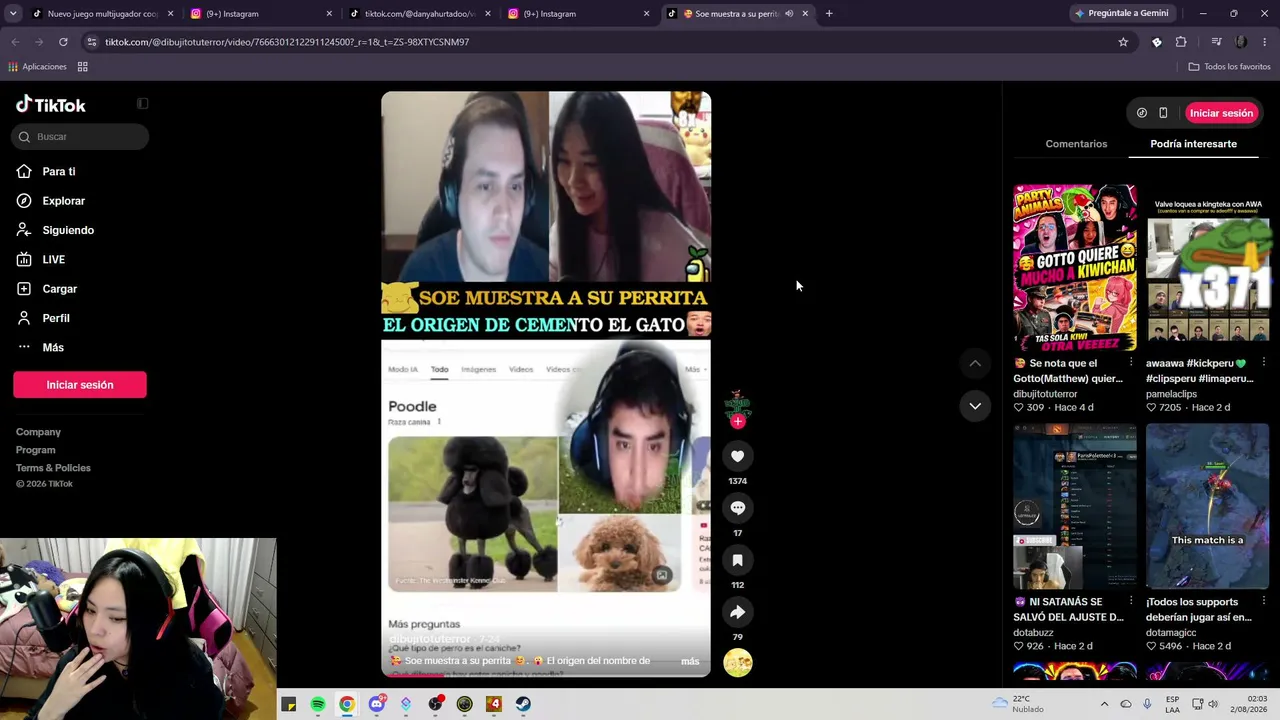Open options for the awaawa #kickperu video

(x=1264, y=363)
